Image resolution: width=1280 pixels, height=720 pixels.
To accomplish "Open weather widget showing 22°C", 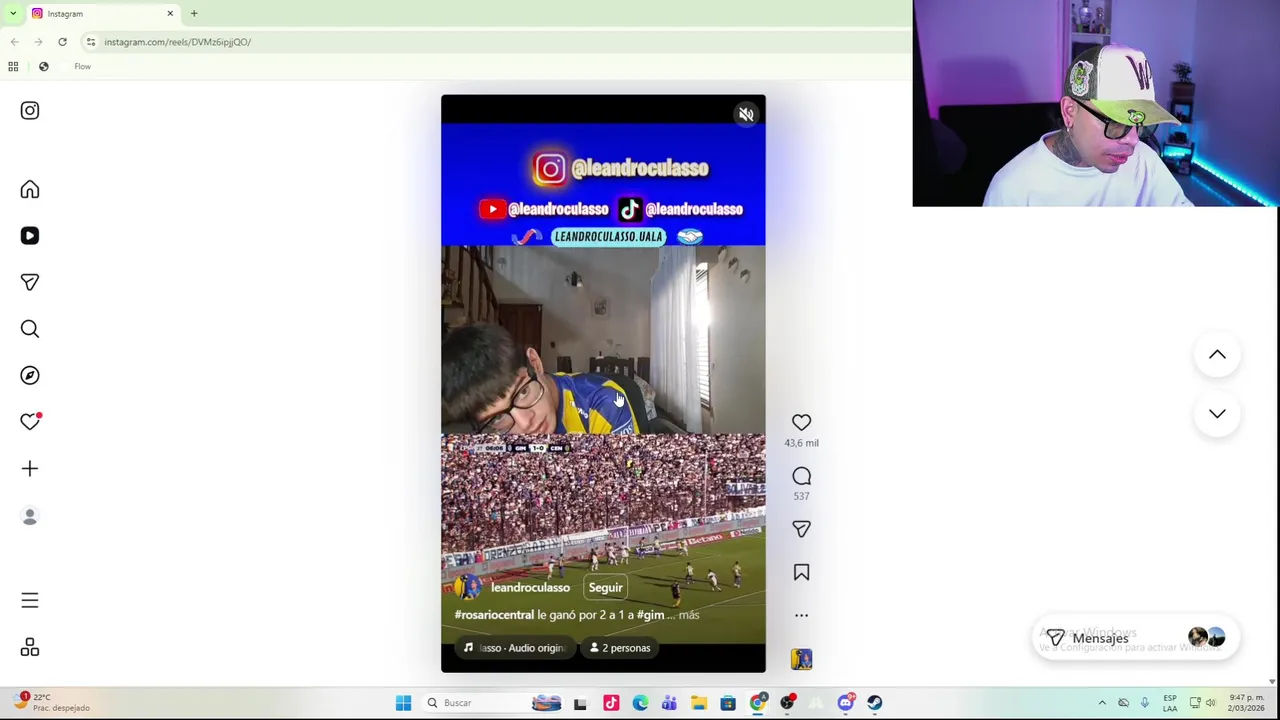I will 50,702.
